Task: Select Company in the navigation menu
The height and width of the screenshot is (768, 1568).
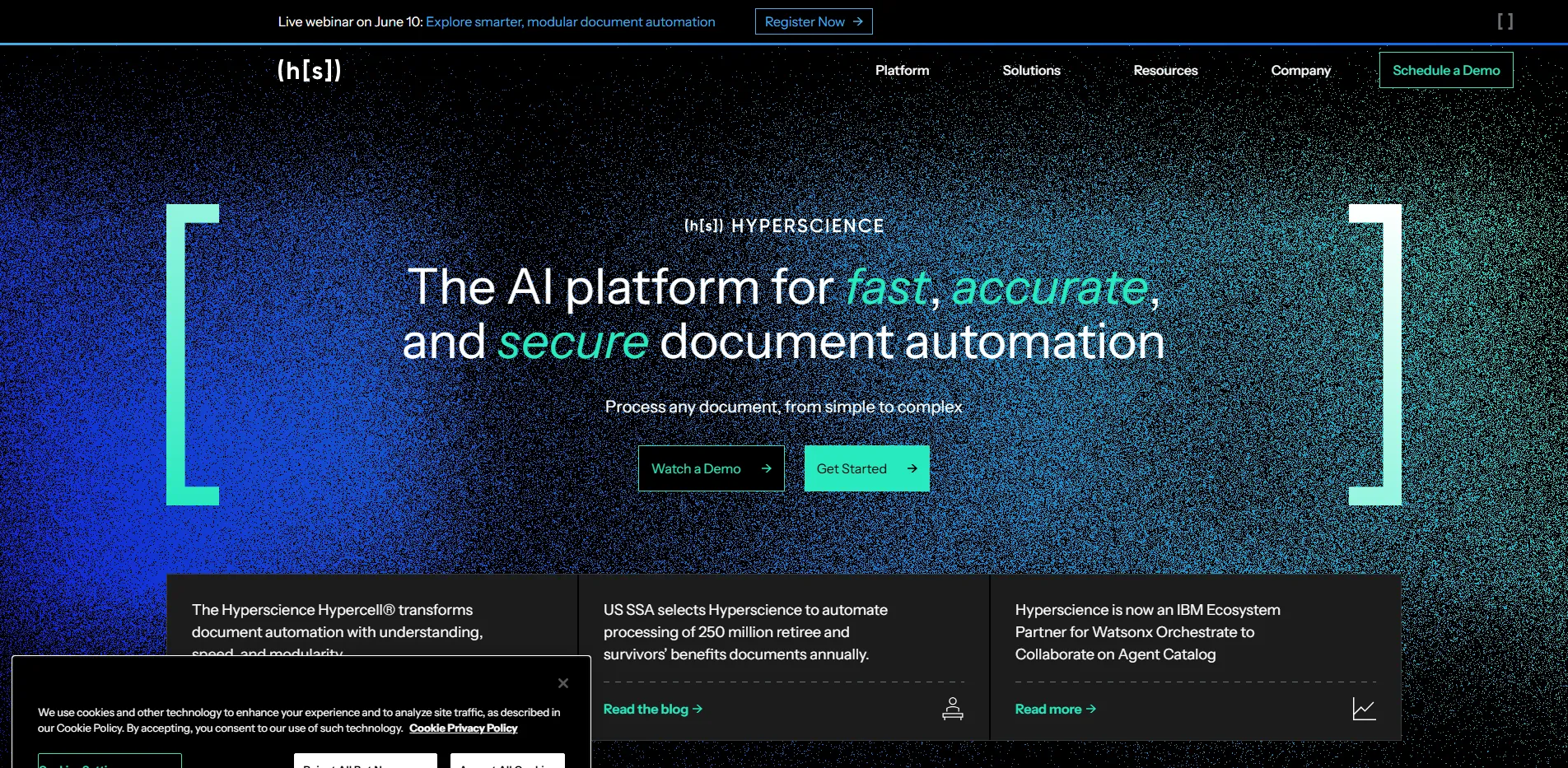Action: pyautogui.click(x=1300, y=71)
